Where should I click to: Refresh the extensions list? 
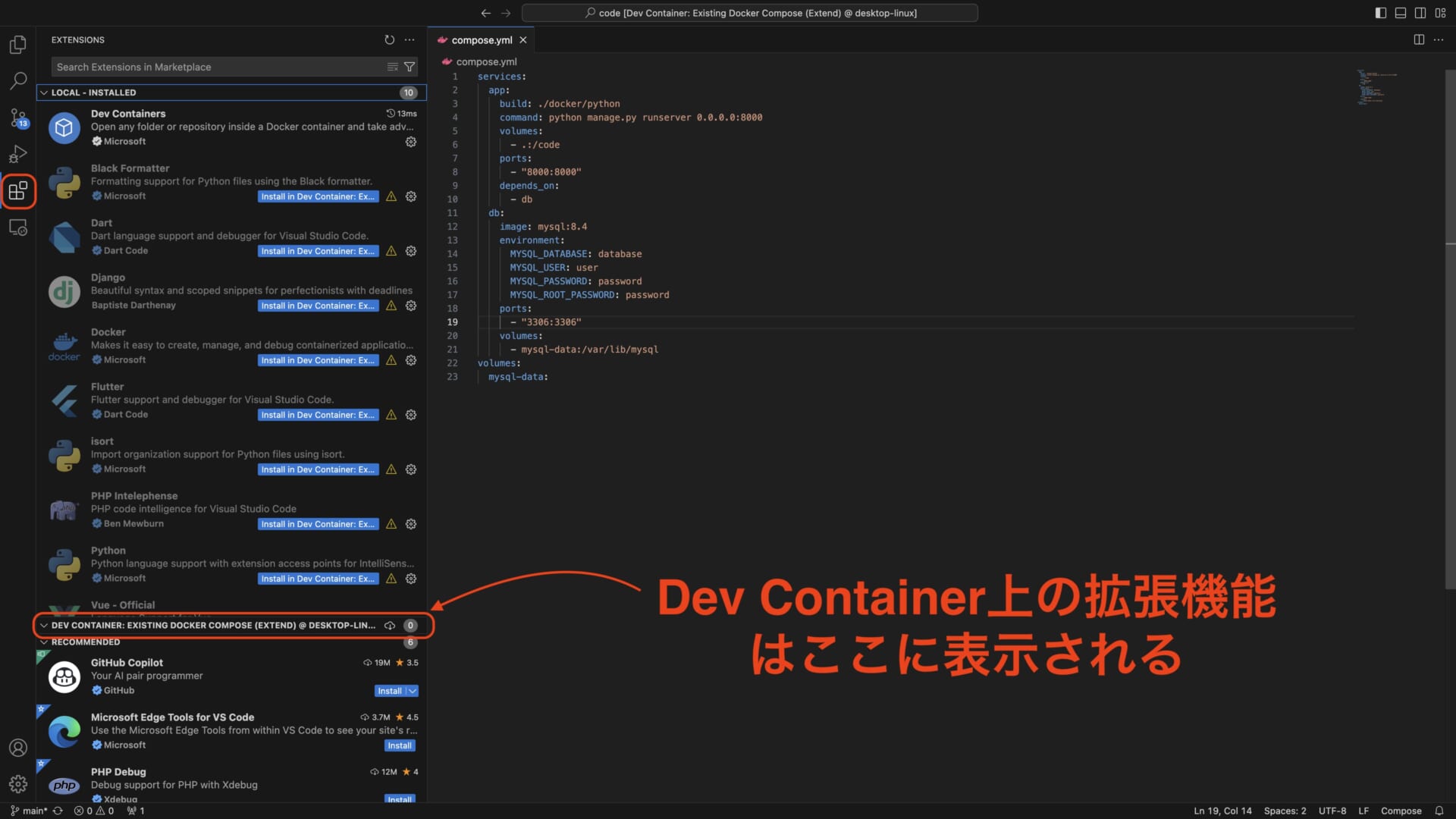390,39
